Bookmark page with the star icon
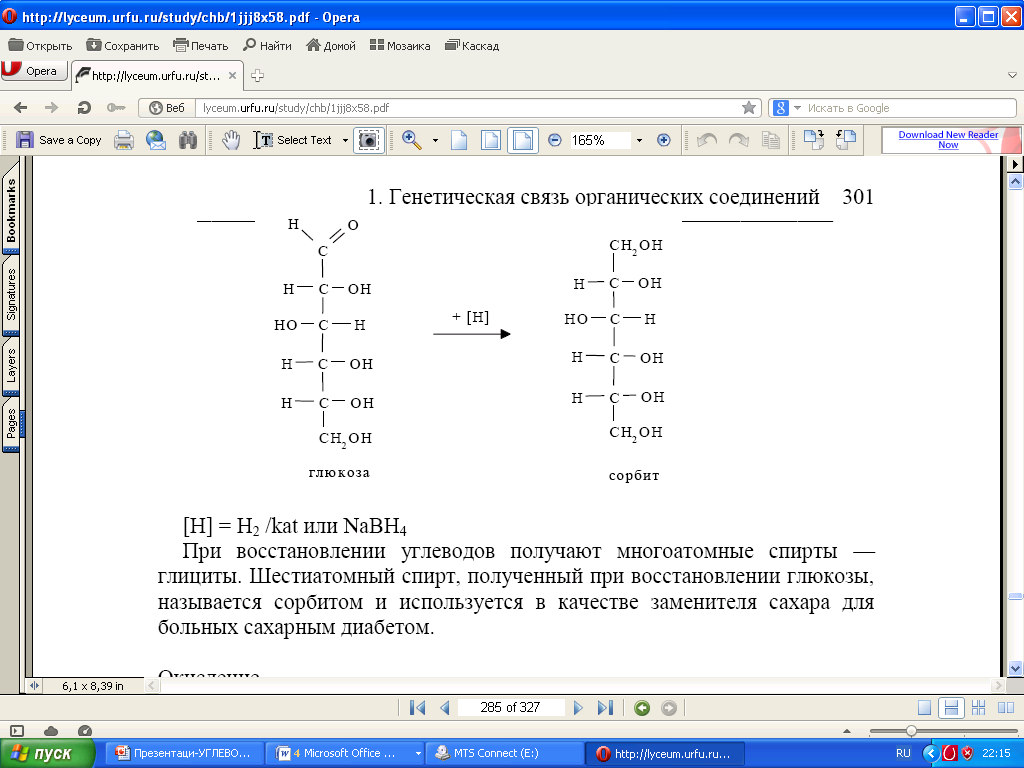The image size is (1024, 768). tap(749, 108)
